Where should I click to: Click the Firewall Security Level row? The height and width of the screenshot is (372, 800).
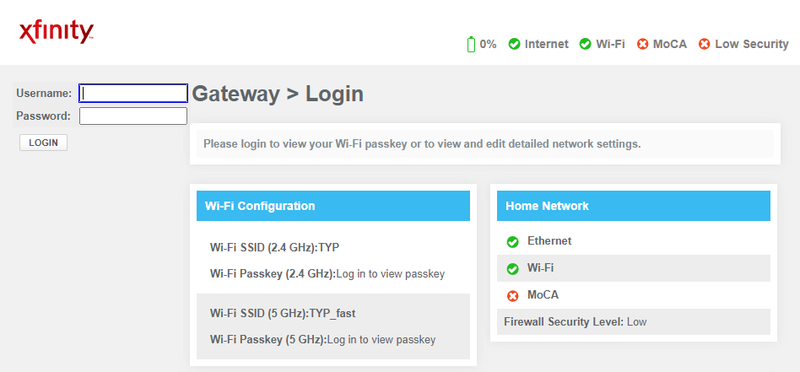point(634,322)
